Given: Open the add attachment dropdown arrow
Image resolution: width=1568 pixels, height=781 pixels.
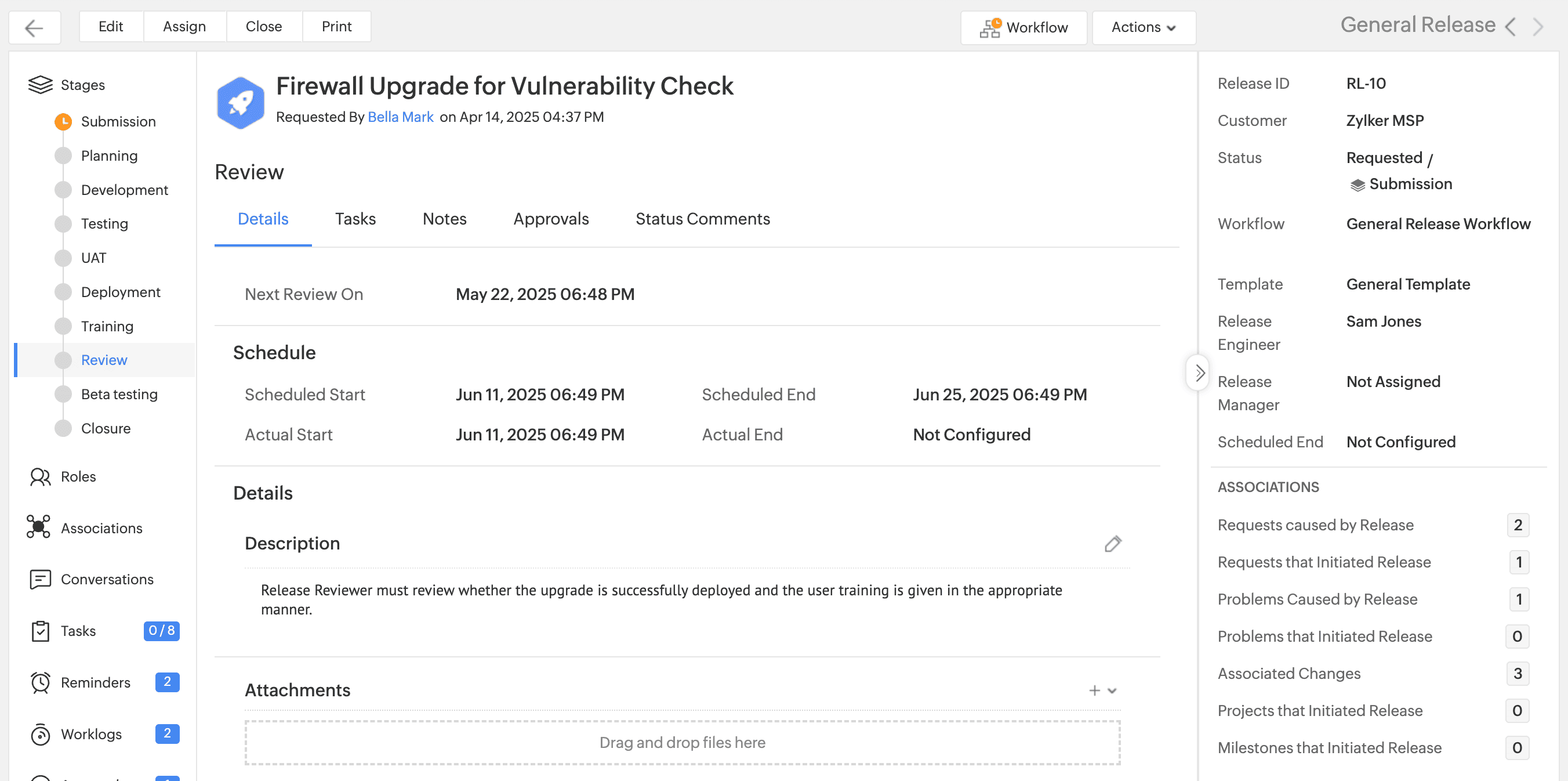Looking at the screenshot, I should tap(1112, 690).
